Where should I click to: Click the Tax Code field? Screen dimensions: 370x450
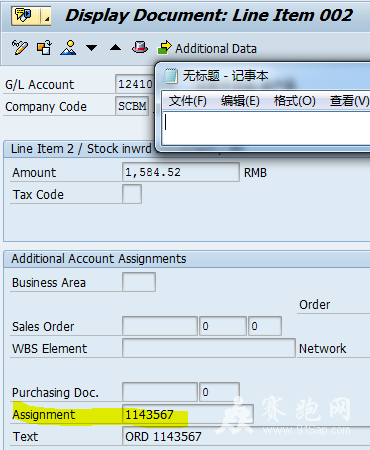[132, 194]
